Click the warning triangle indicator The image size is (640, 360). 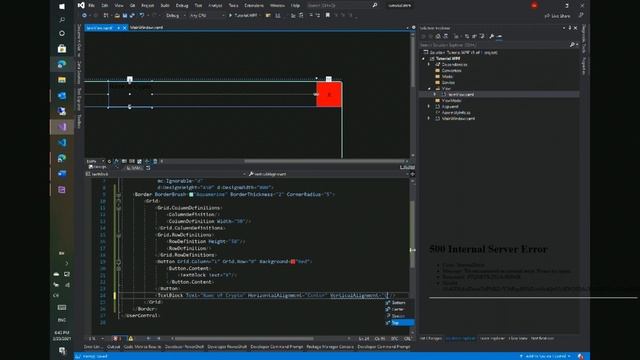(131, 339)
